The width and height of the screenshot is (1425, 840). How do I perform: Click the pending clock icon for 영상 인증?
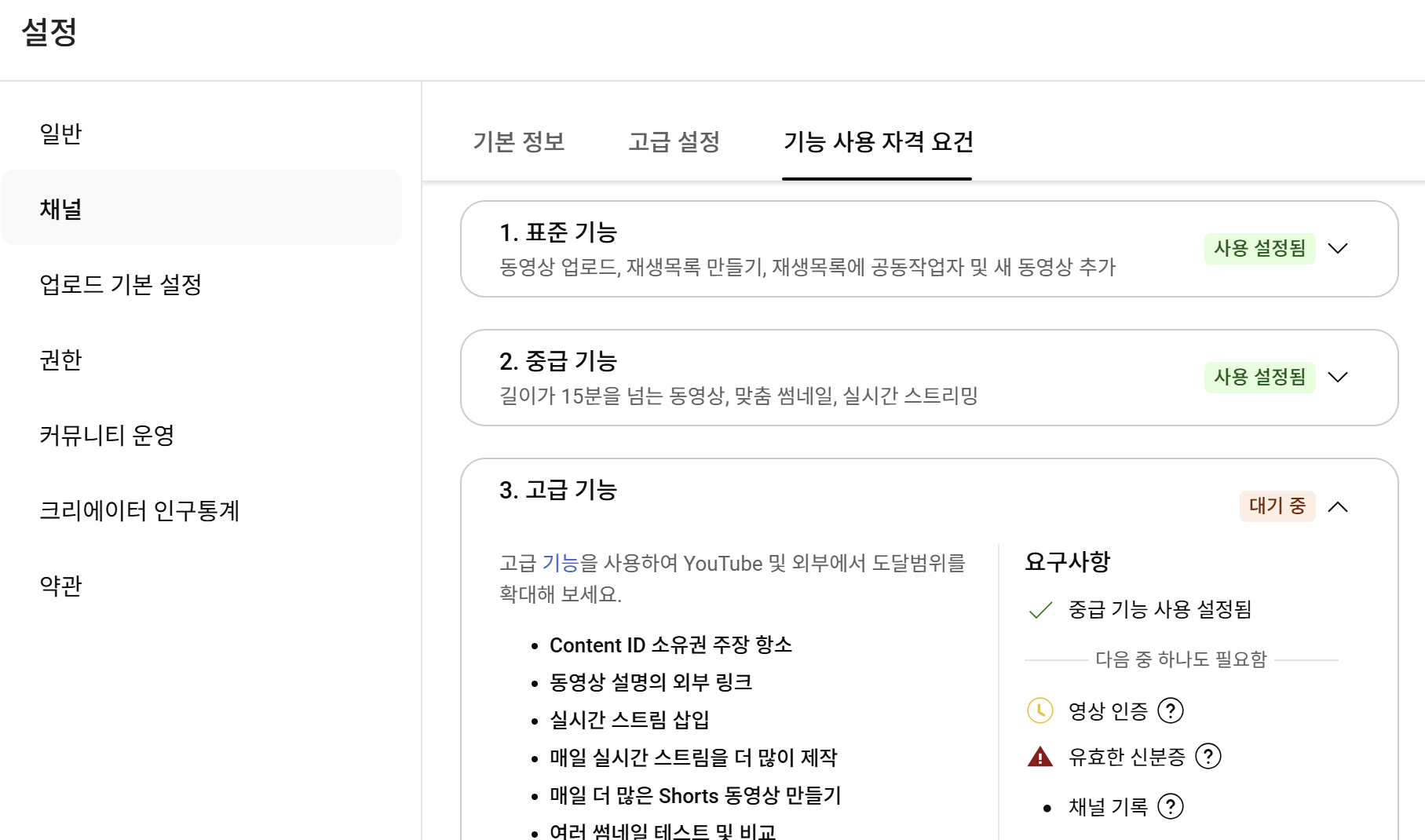[x=1040, y=710]
